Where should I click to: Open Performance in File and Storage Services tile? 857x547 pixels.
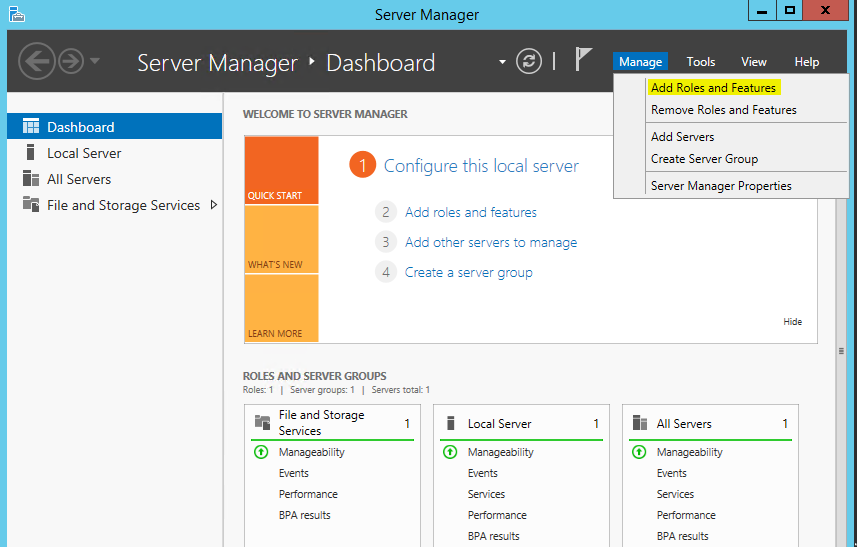308,494
